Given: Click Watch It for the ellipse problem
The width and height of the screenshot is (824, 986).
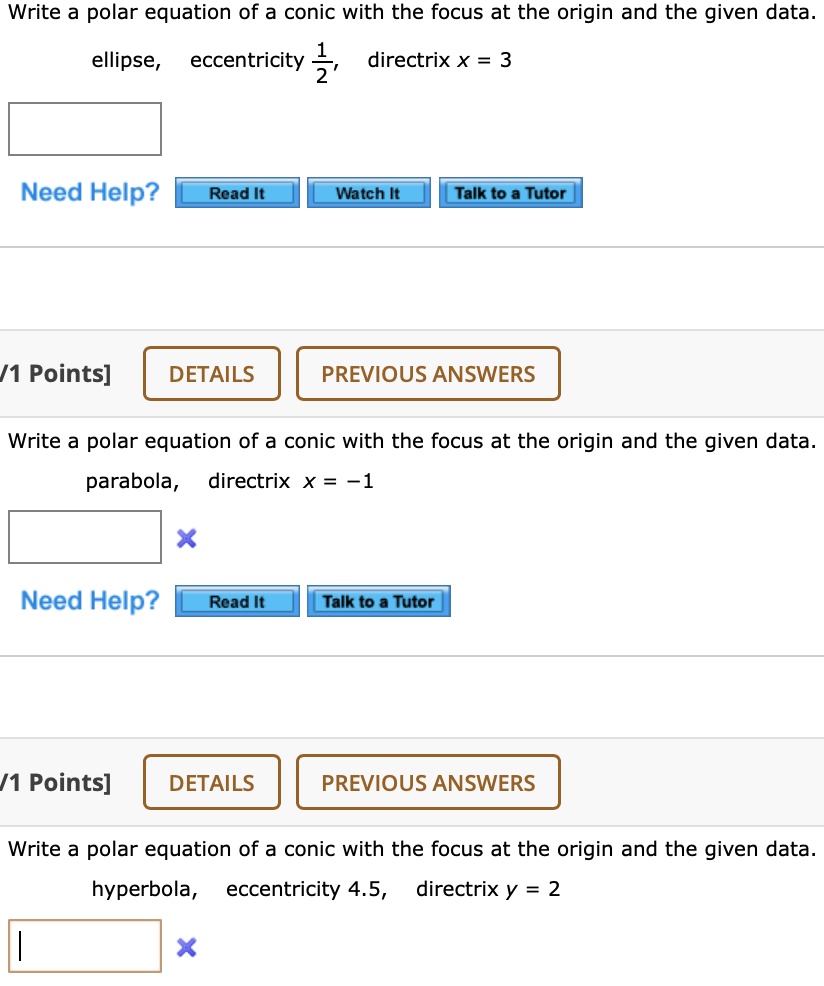Looking at the screenshot, I should coord(368,192).
